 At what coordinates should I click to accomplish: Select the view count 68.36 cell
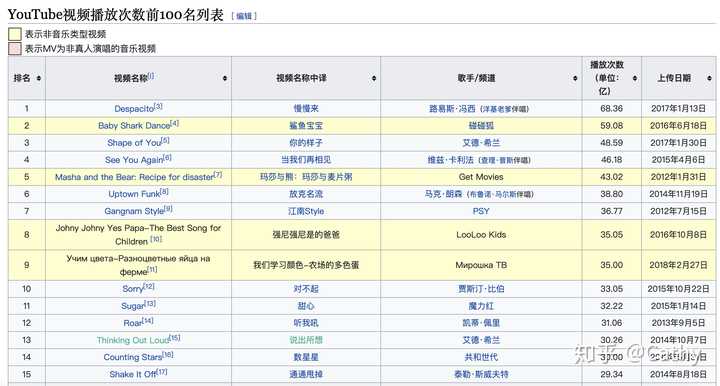click(x=612, y=109)
